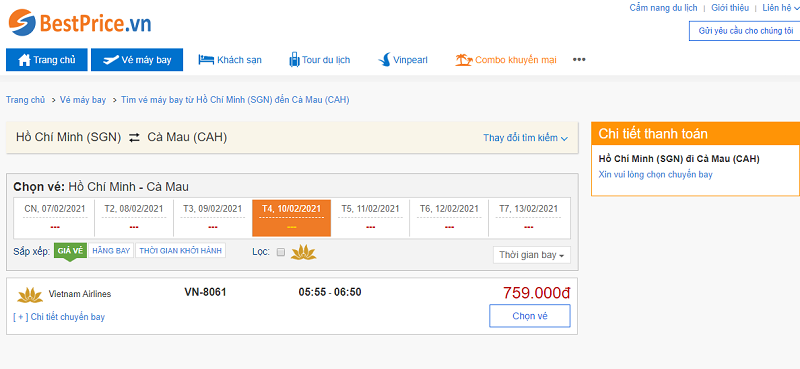This screenshot has height=369, width=800.
Task: Expand Thay đổi tìm kiếm
Action: 526,138
